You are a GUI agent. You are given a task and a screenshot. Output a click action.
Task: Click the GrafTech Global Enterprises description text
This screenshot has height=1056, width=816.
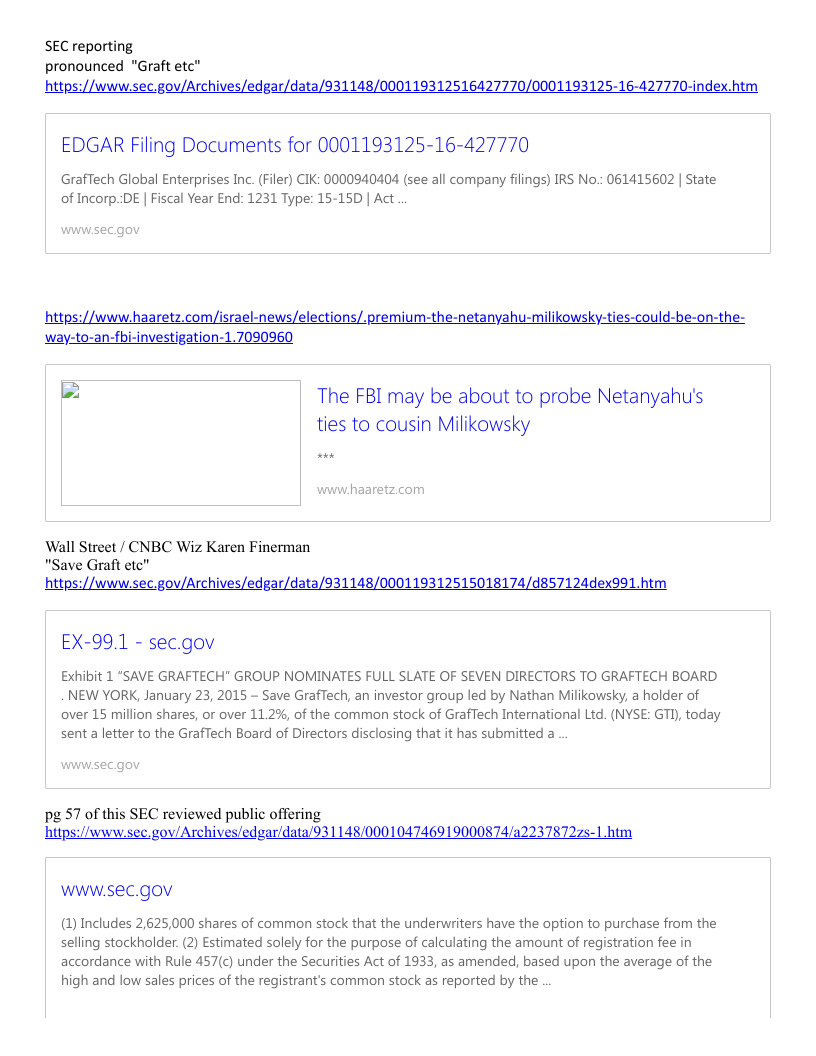(x=388, y=189)
